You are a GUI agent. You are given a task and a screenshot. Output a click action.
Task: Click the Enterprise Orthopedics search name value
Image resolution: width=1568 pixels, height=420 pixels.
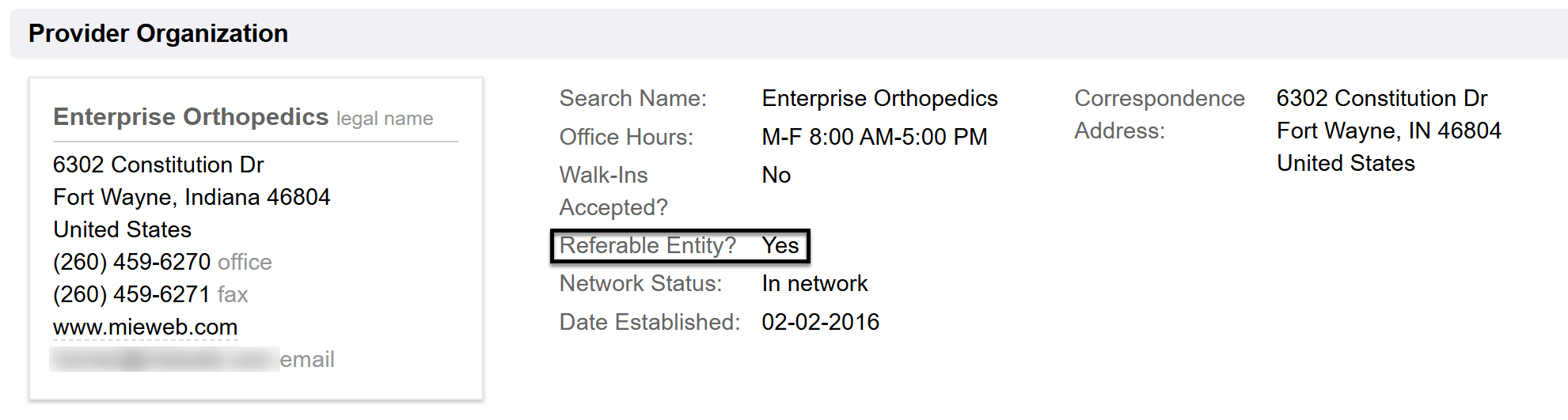click(879, 98)
